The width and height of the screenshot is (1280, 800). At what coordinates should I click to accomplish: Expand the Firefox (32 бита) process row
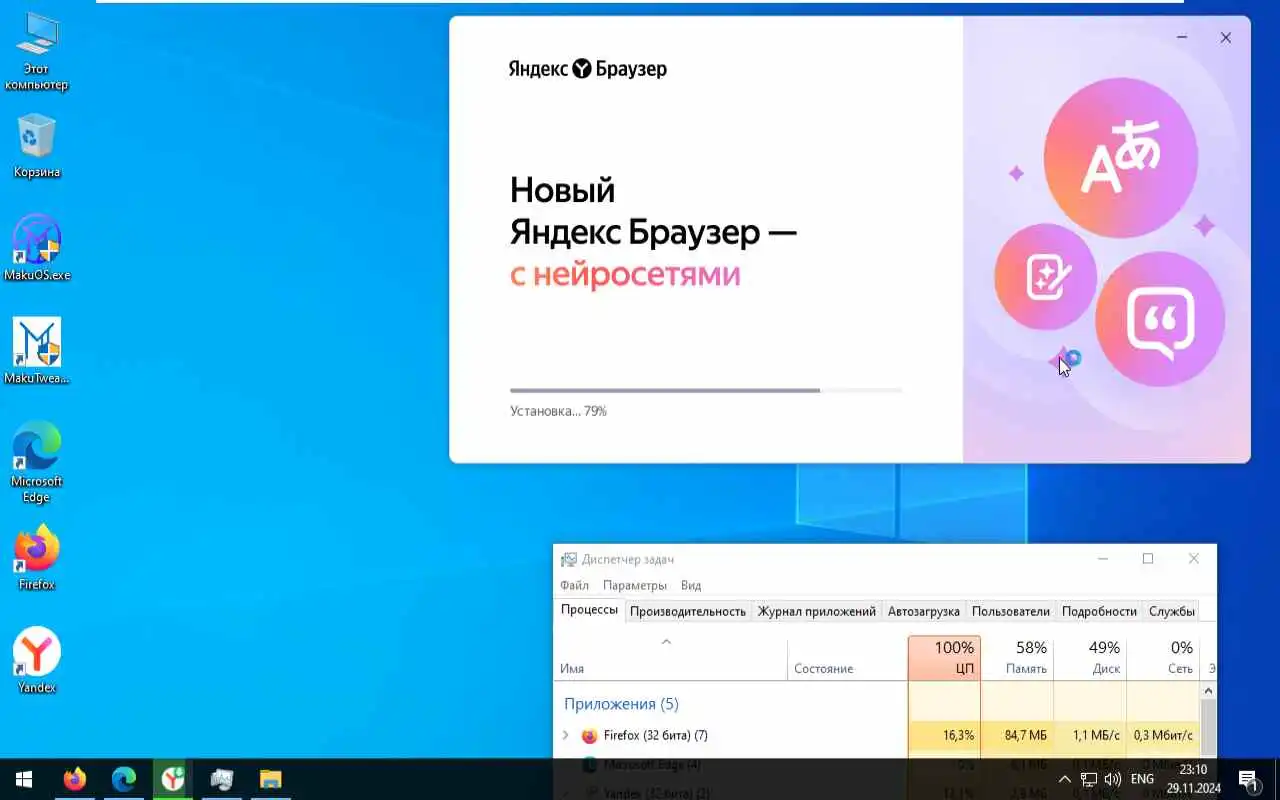(565, 736)
